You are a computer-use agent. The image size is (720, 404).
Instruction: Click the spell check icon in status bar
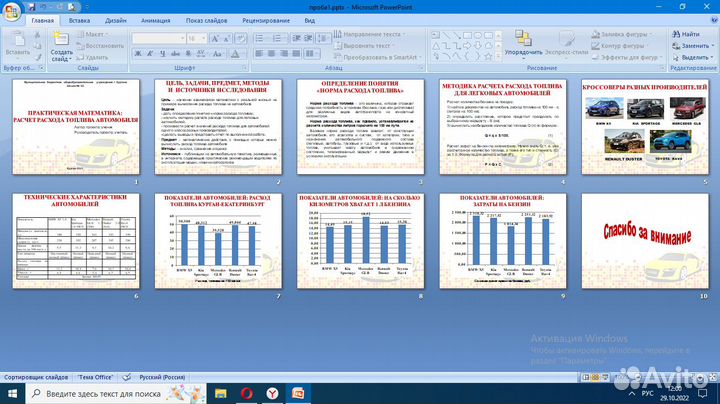point(126,377)
